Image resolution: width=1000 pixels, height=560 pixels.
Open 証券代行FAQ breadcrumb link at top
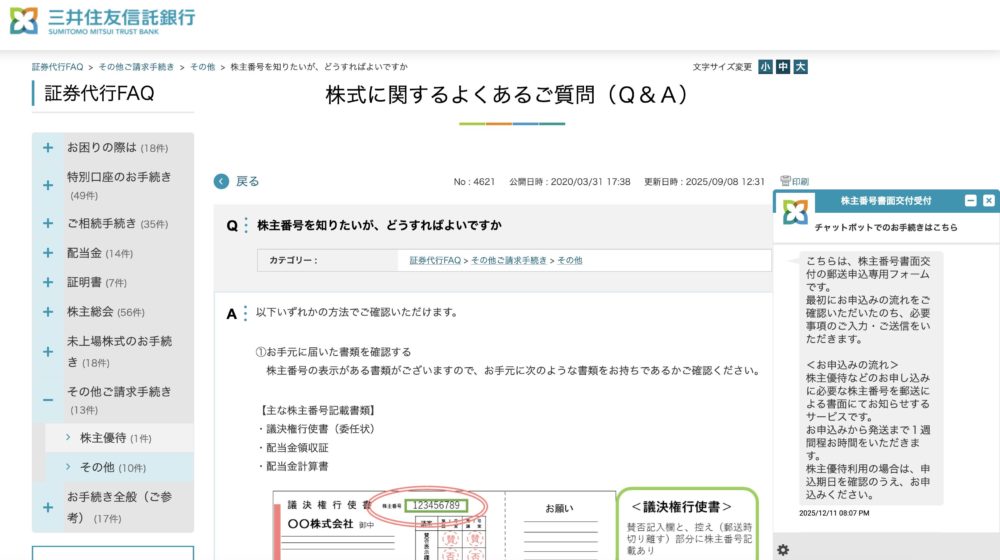click(x=57, y=67)
